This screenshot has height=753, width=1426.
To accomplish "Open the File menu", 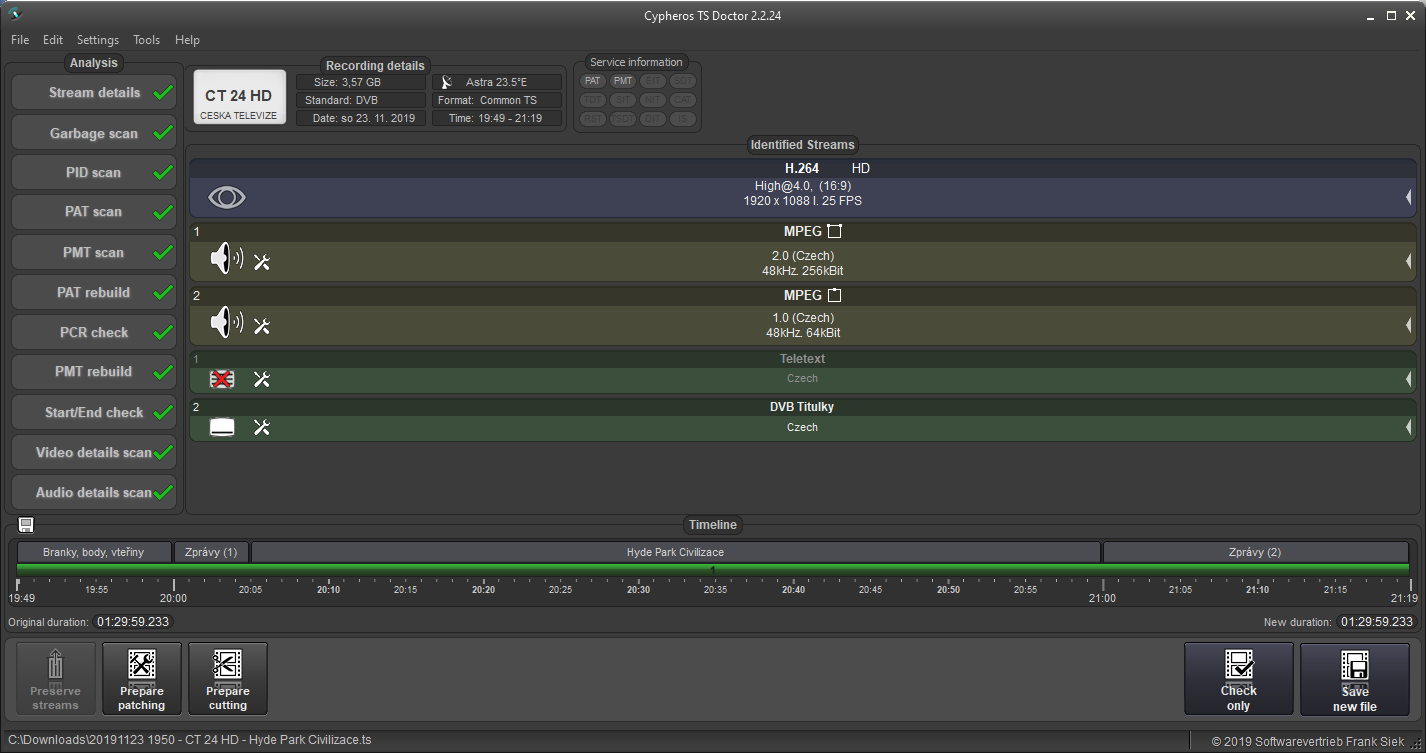I will 20,40.
